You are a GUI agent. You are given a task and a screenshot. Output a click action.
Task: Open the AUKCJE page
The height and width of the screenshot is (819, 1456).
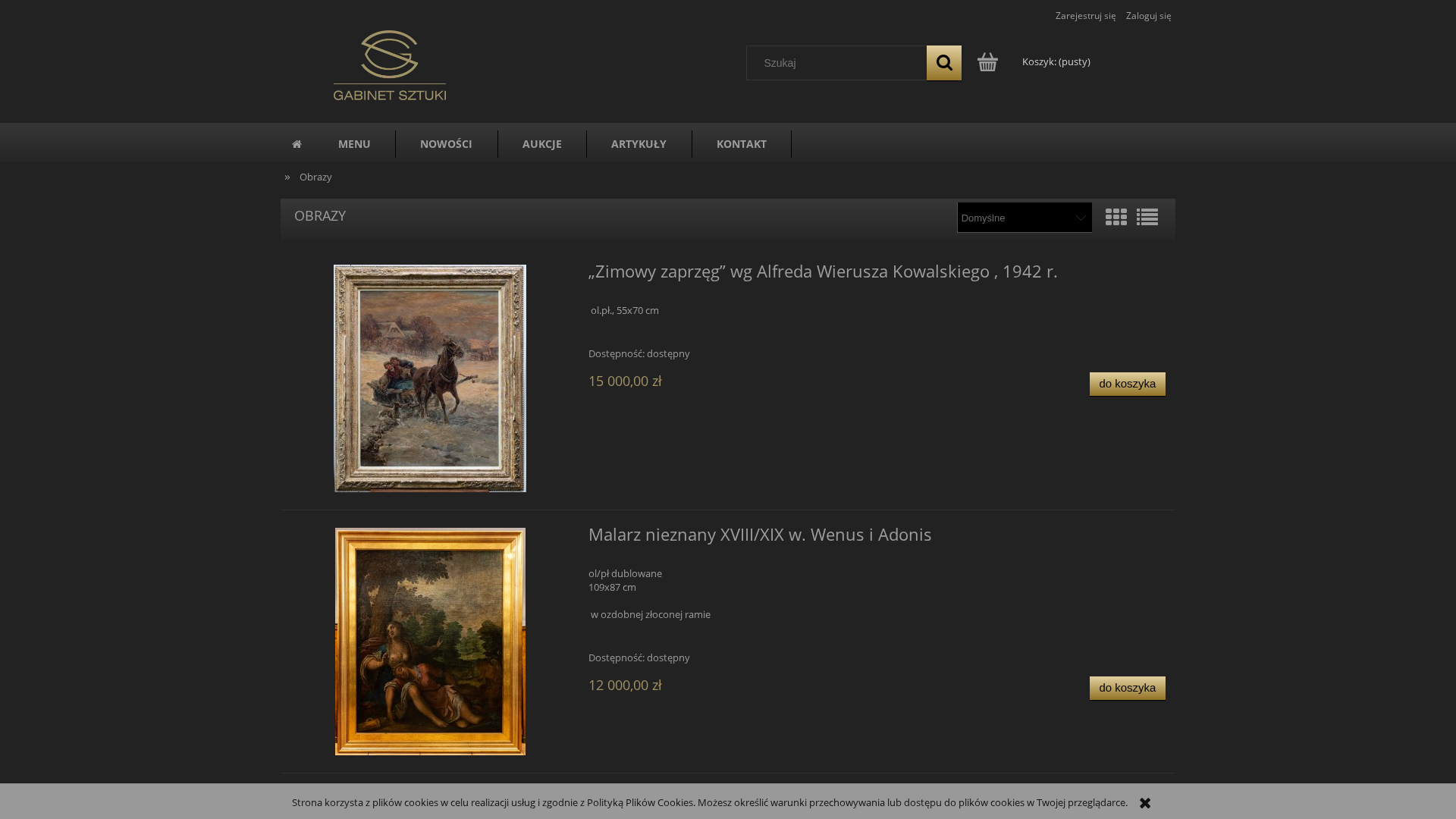[542, 144]
